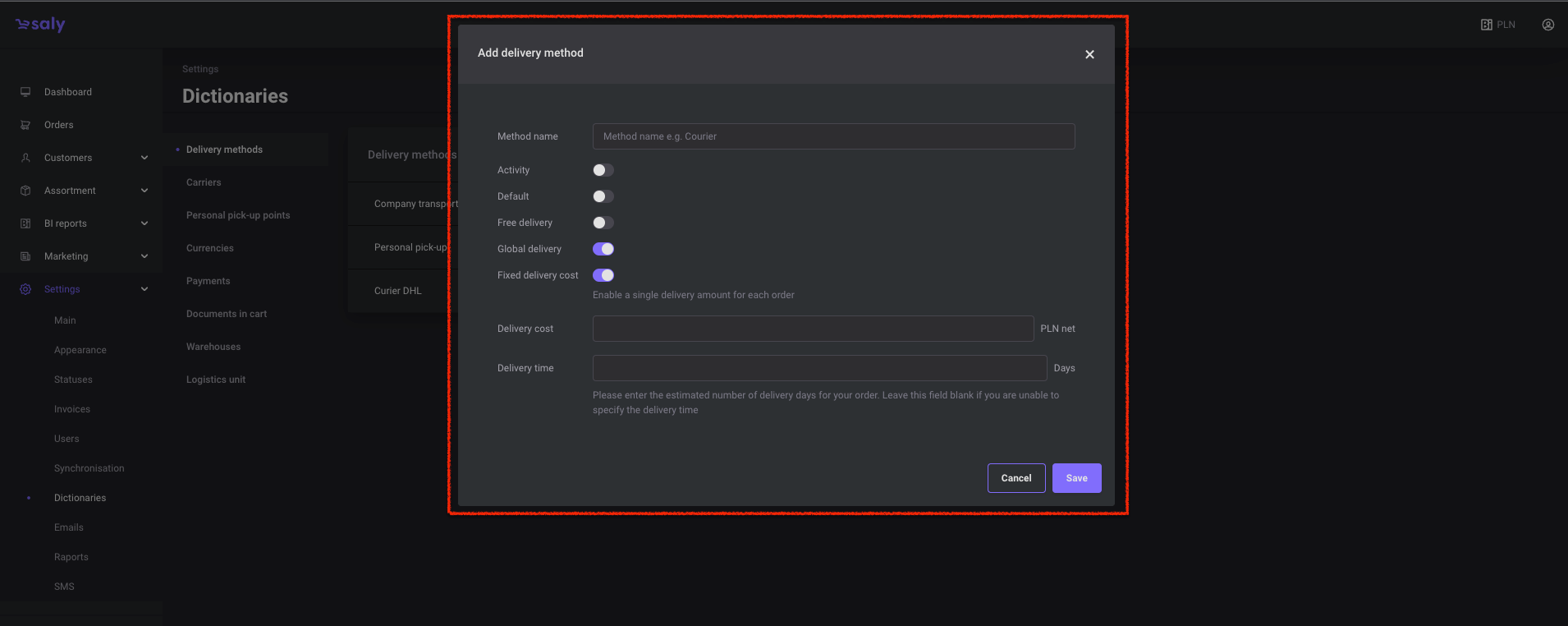Image resolution: width=1568 pixels, height=626 pixels.
Task: Click the Marketing icon in sidebar
Action: [25, 256]
